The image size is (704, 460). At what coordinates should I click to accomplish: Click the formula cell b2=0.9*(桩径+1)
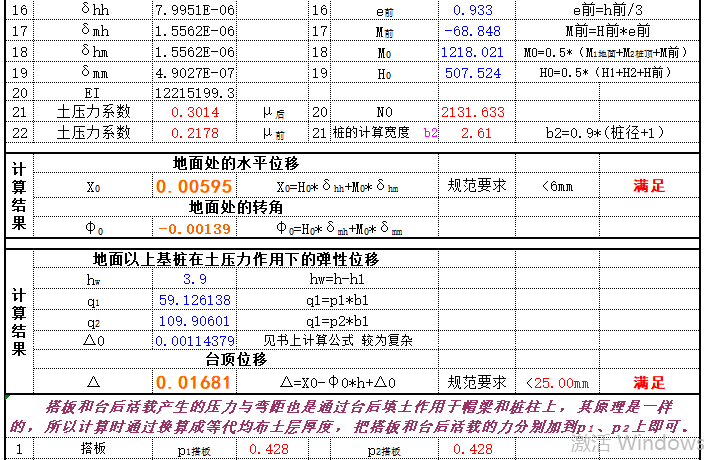607,133
